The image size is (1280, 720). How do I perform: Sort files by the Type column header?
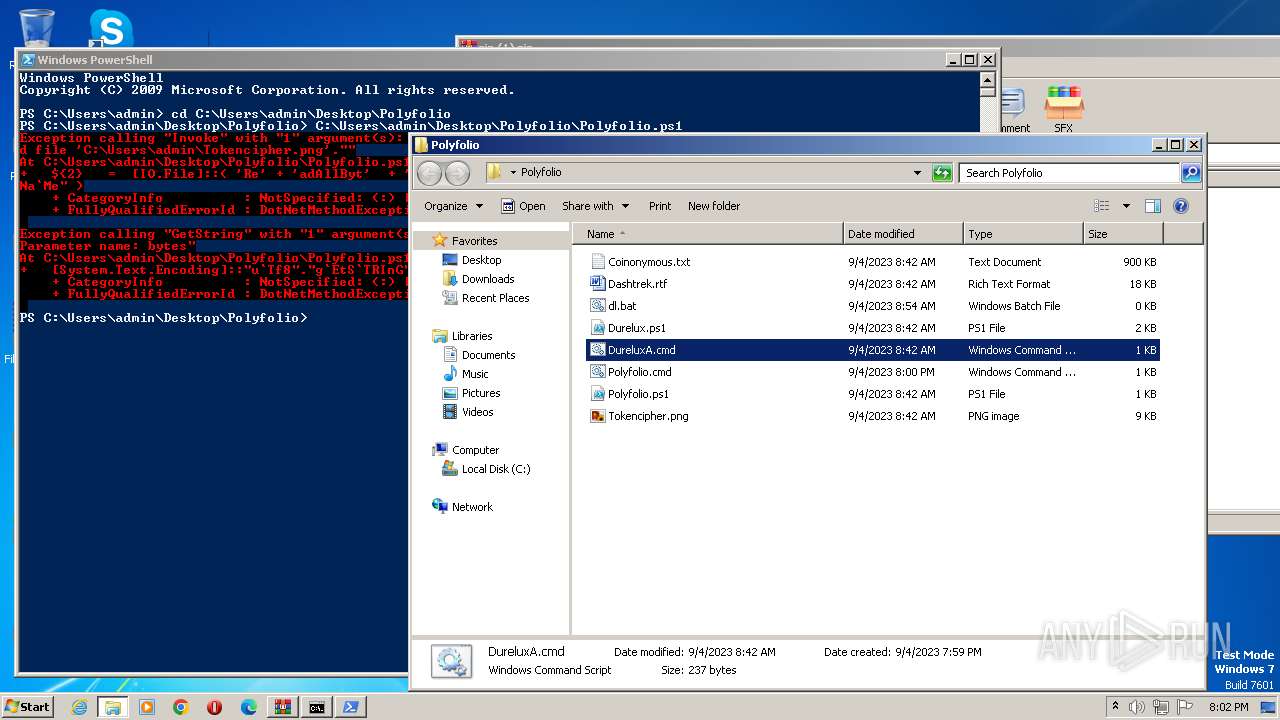pyautogui.click(x=1023, y=234)
